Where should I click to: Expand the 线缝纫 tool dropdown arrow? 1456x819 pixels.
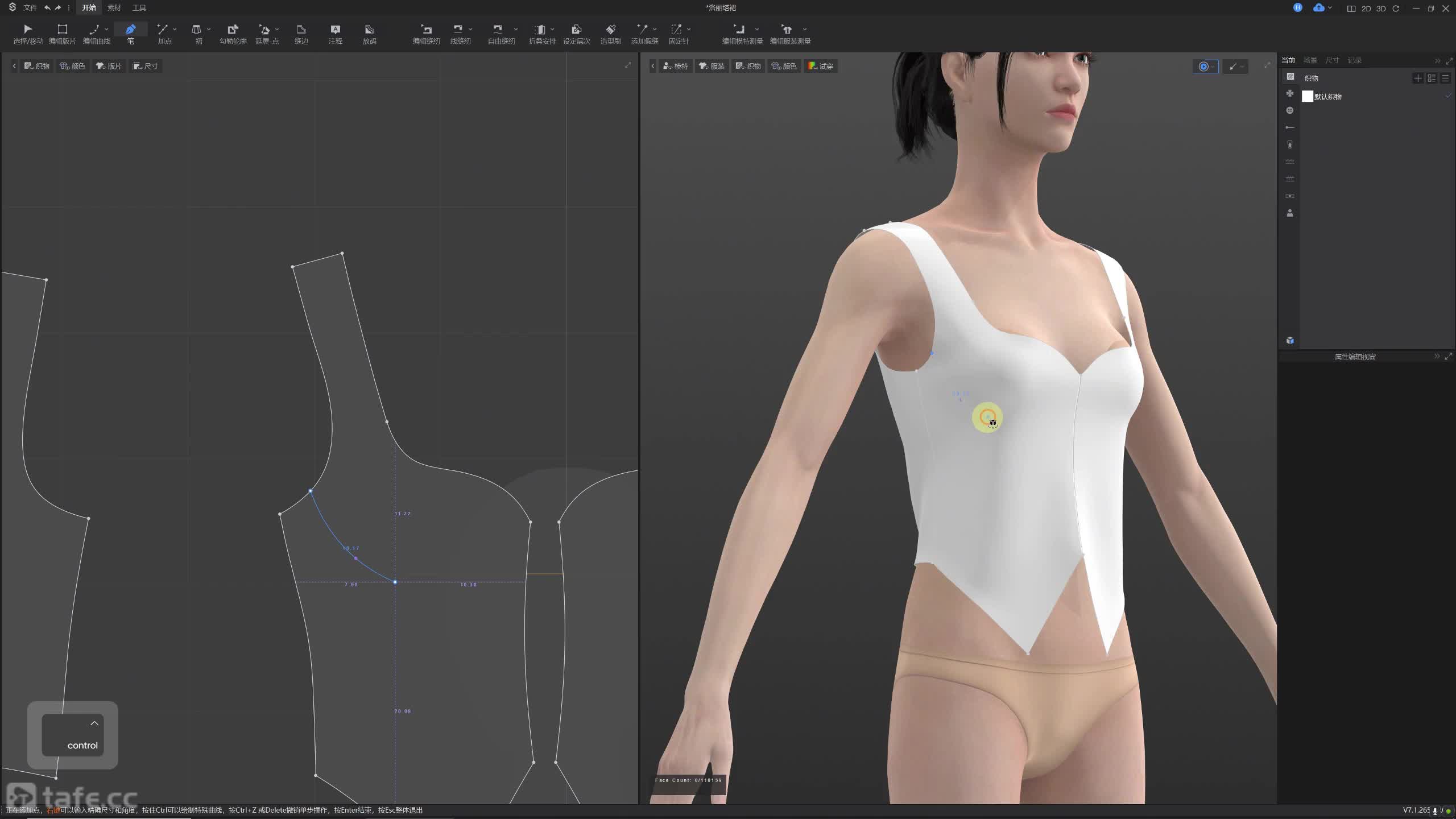click(470, 29)
